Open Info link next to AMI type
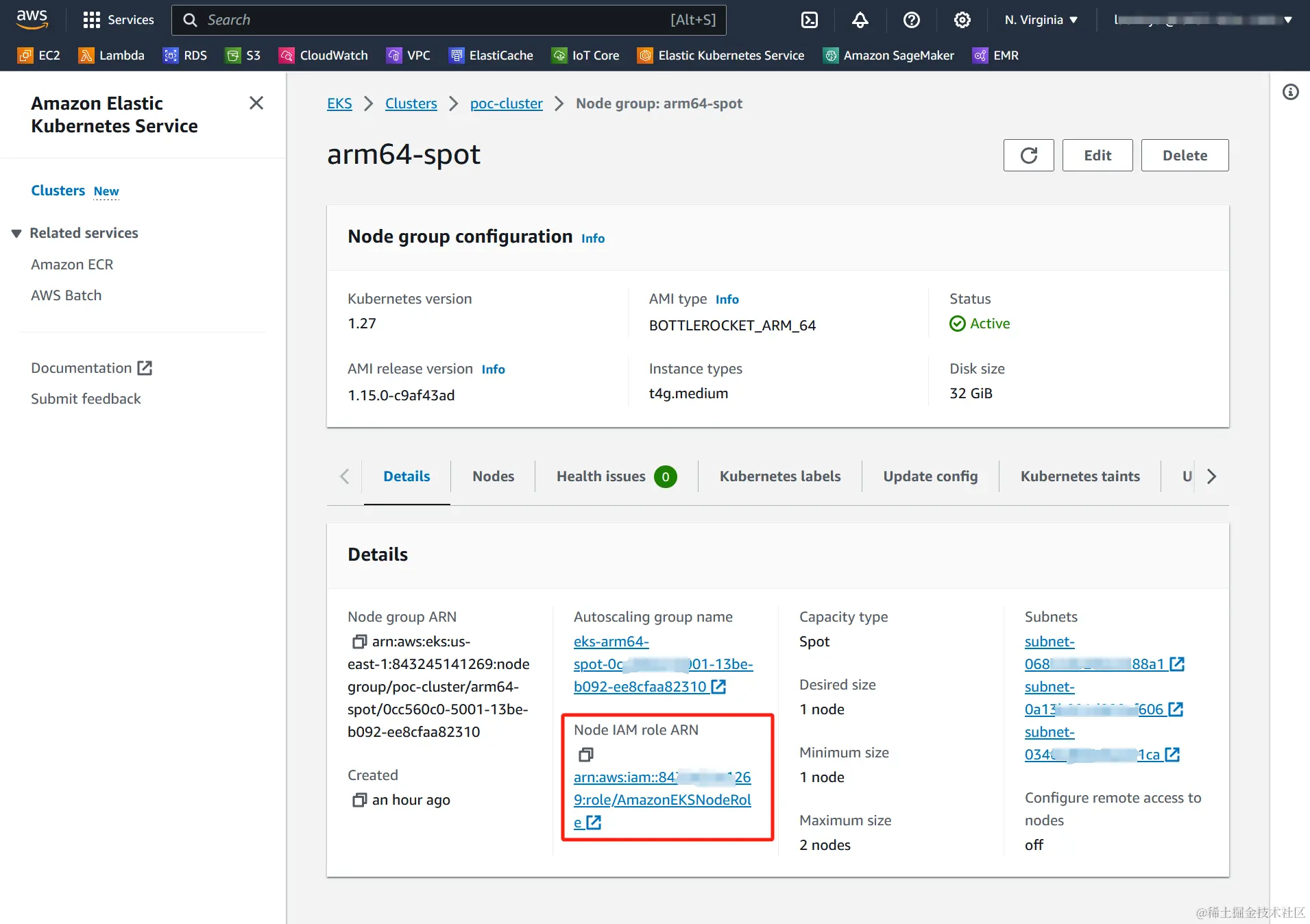1310x924 pixels. tap(727, 300)
